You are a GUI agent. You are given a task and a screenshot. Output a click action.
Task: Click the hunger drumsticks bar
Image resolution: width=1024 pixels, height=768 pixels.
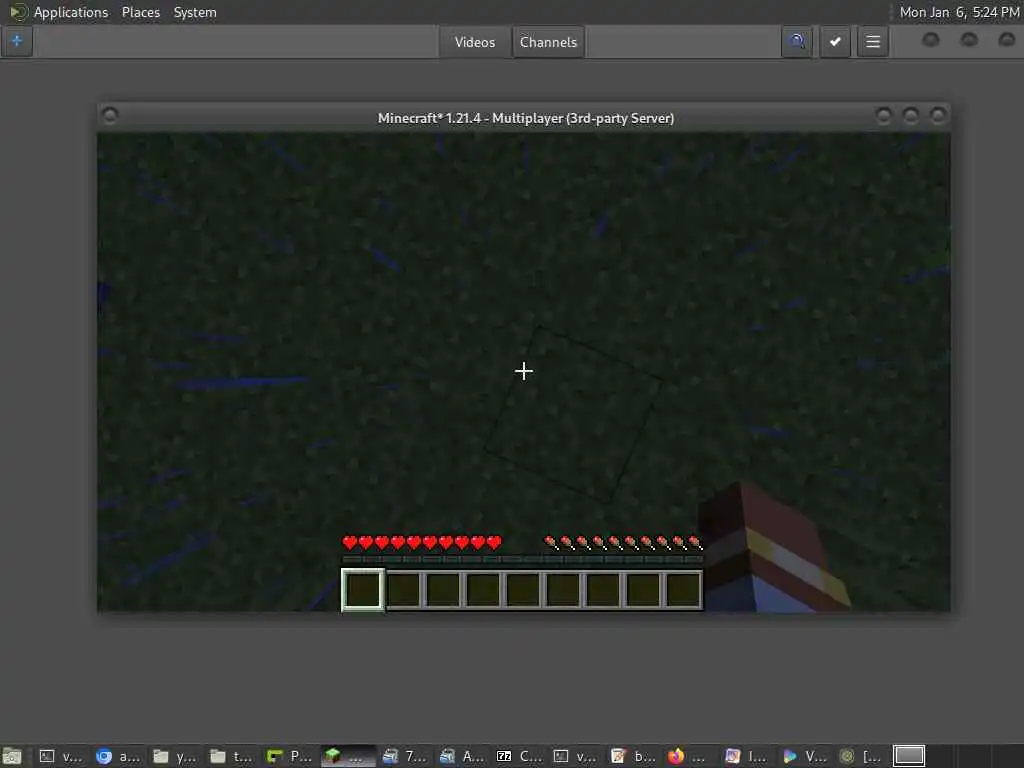[x=623, y=542]
